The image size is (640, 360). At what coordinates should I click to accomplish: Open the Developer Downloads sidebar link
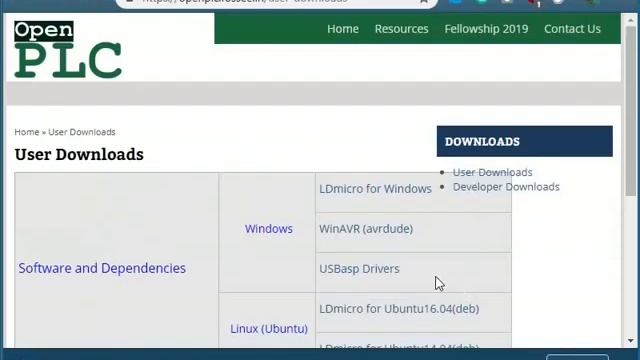506,187
